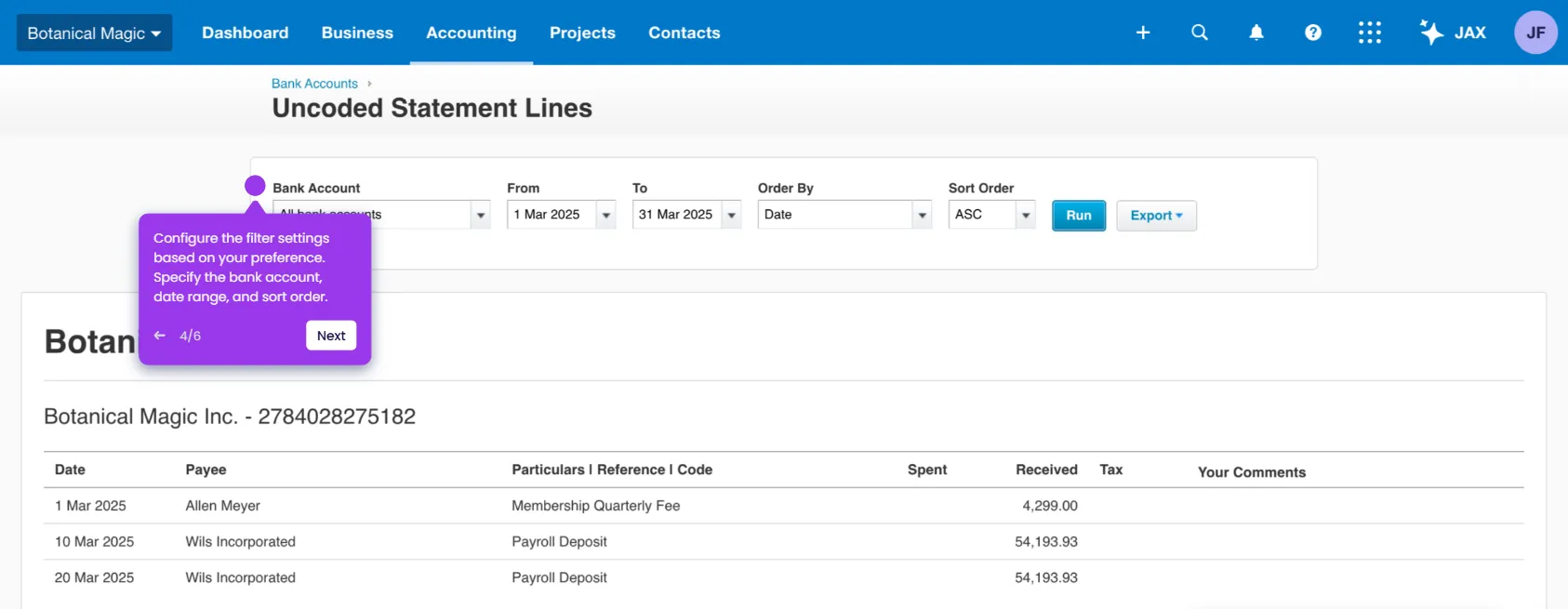Image resolution: width=1568 pixels, height=609 pixels.
Task: Open the From date picker arrow
Action: (606, 215)
